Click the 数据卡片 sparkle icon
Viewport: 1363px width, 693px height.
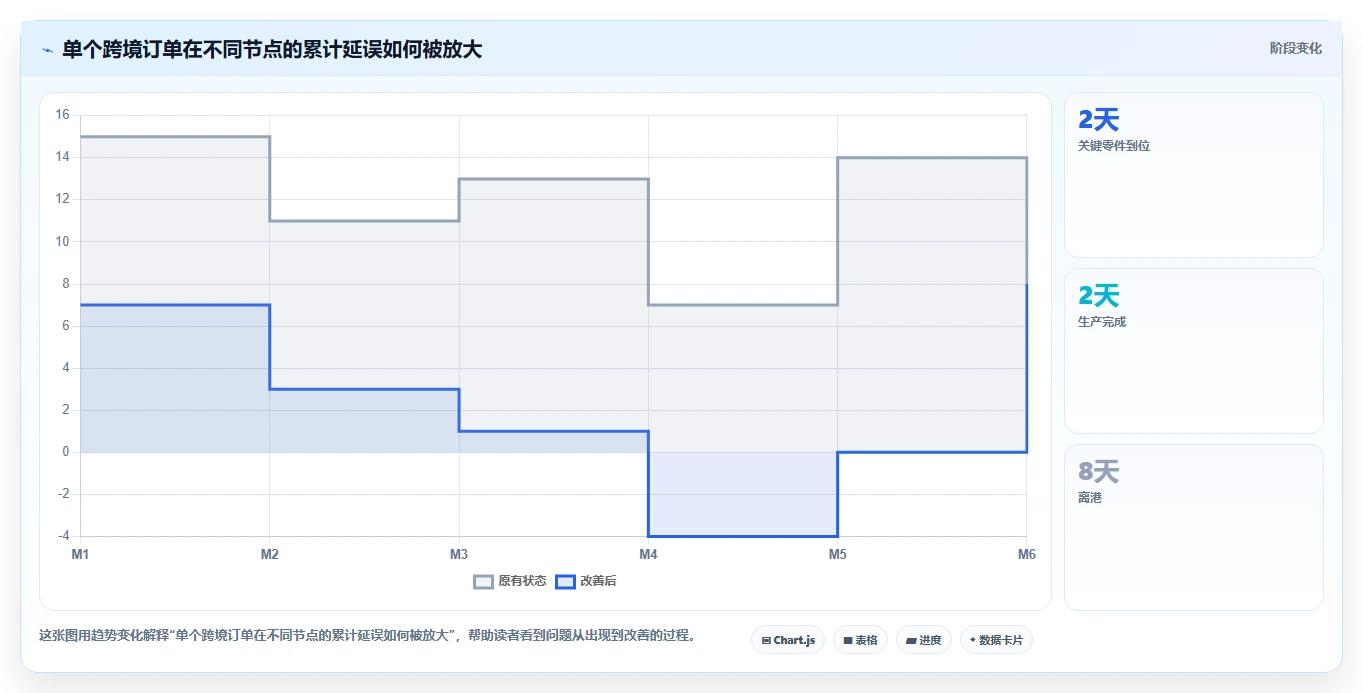click(x=972, y=640)
